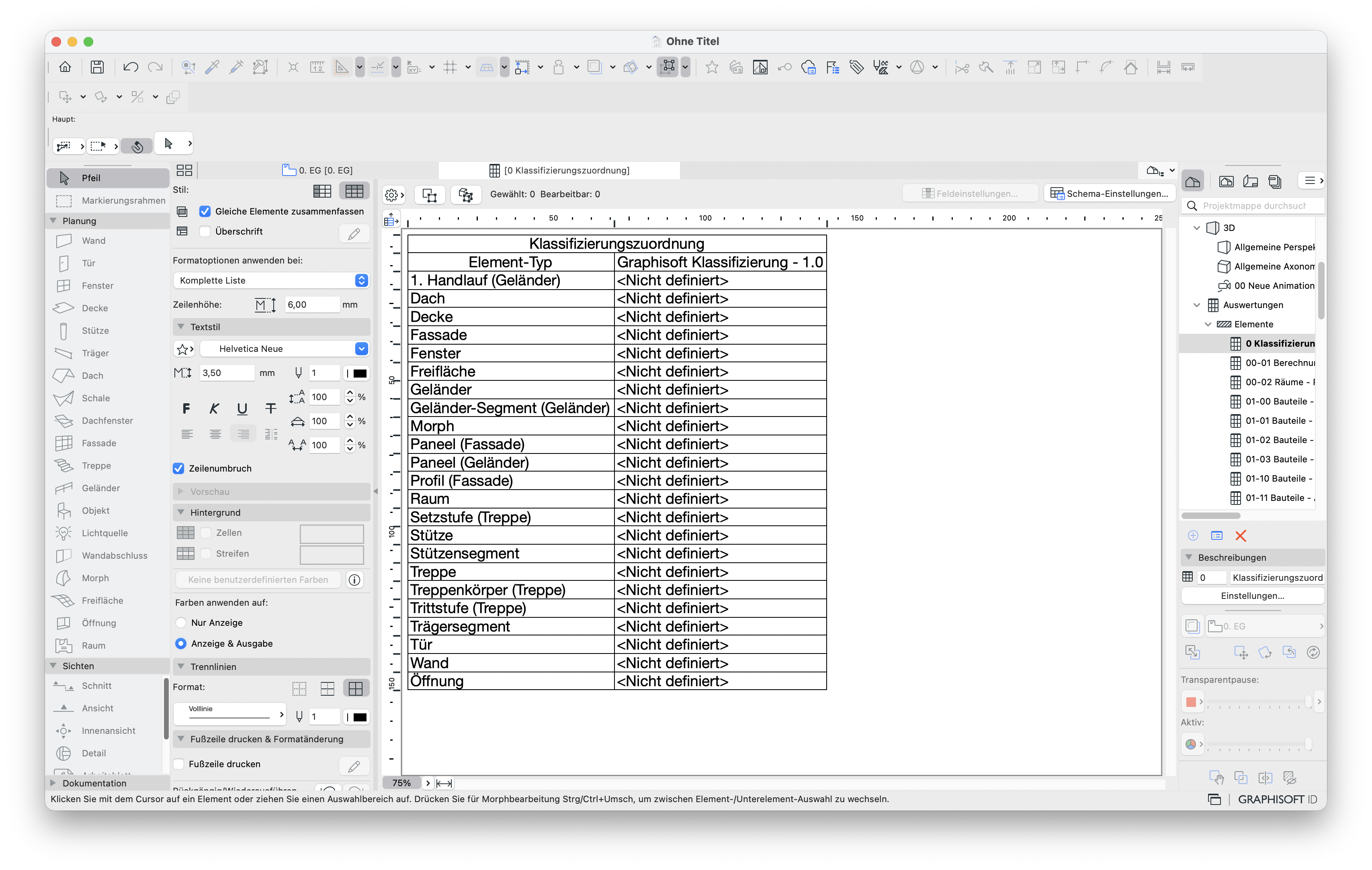Select the Freifläche mesh tool

tap(102, 600)
